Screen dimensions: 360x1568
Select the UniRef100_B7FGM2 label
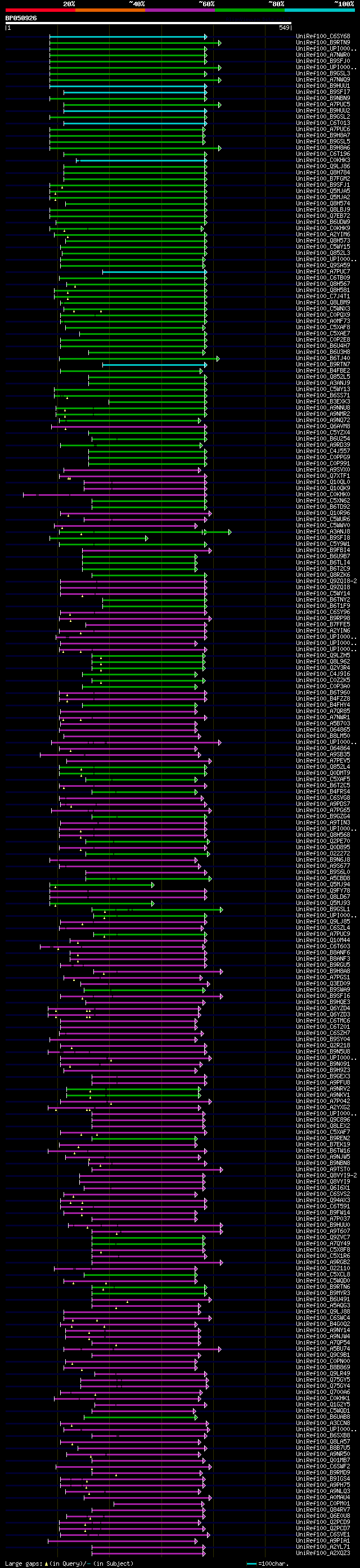(323, 178)
